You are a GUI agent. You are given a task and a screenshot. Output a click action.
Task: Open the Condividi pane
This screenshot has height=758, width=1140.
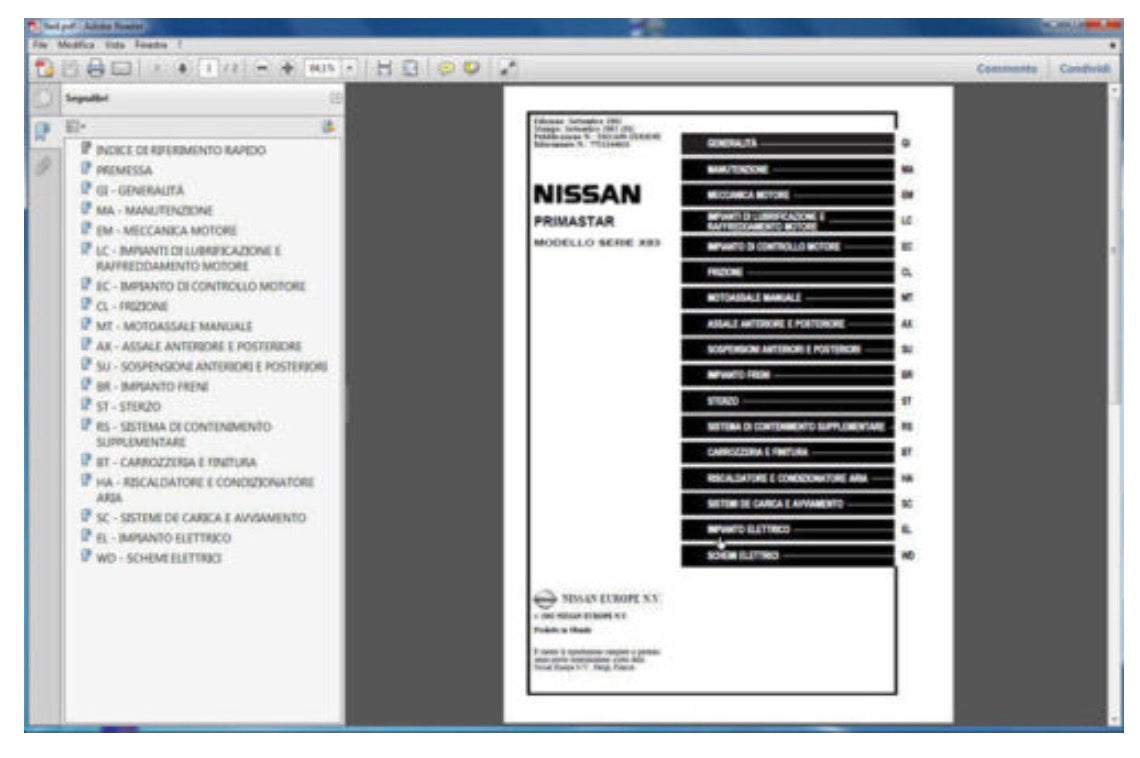[x=1084, y=68]
